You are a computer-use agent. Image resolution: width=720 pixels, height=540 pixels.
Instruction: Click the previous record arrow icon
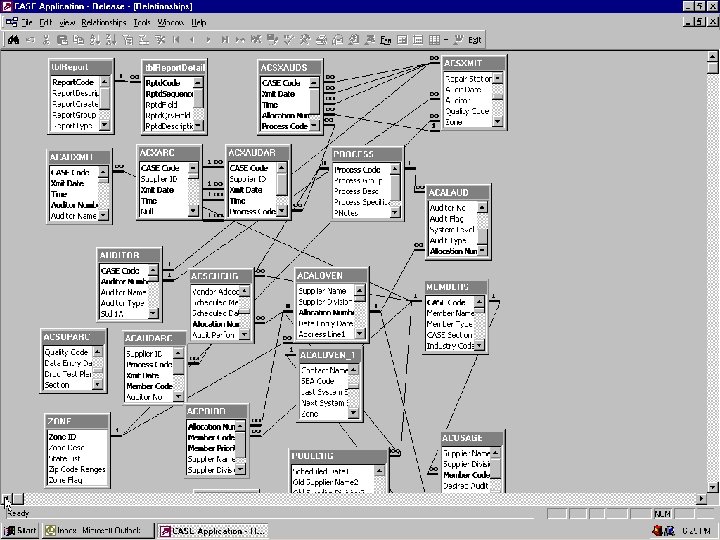coord(192,40)
